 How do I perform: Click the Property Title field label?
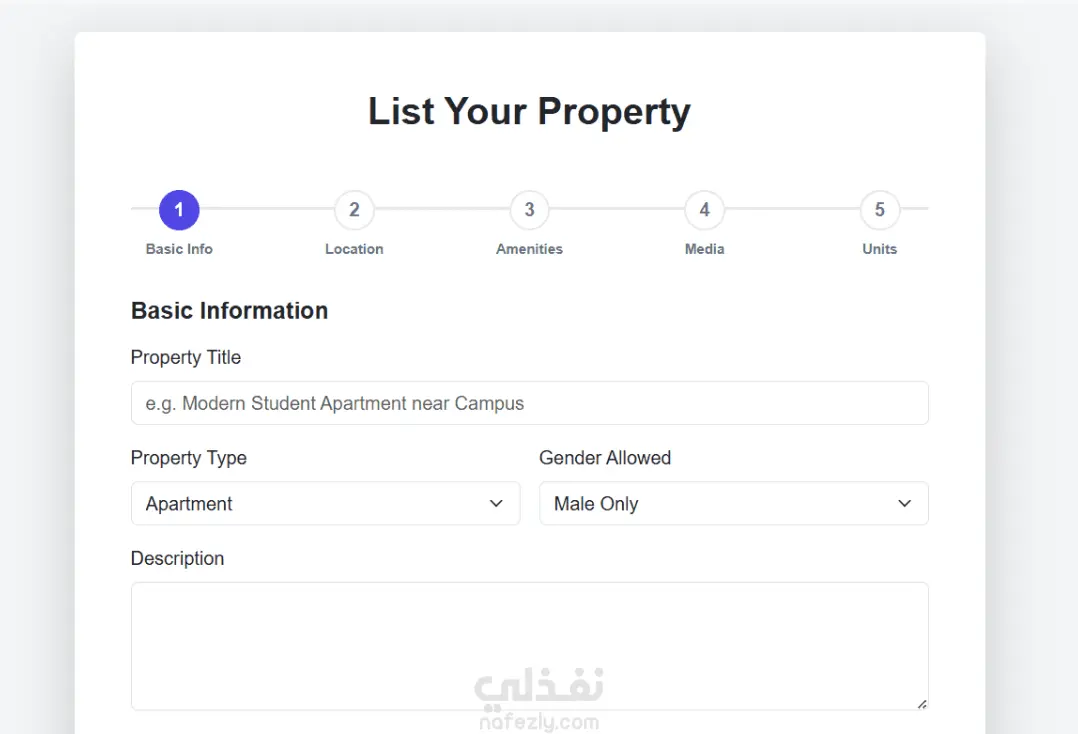pos(186,357)
